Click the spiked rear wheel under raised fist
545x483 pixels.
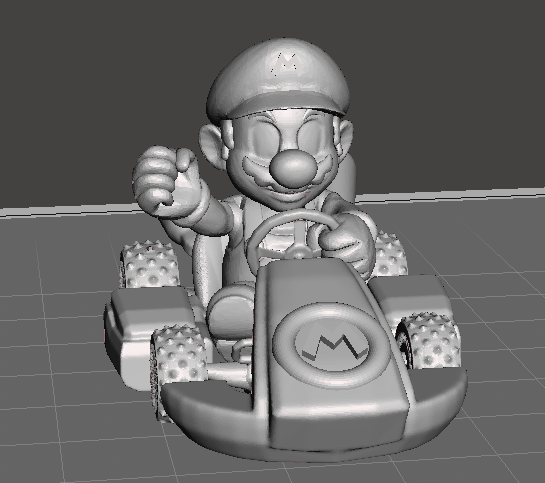pos(149,264)
